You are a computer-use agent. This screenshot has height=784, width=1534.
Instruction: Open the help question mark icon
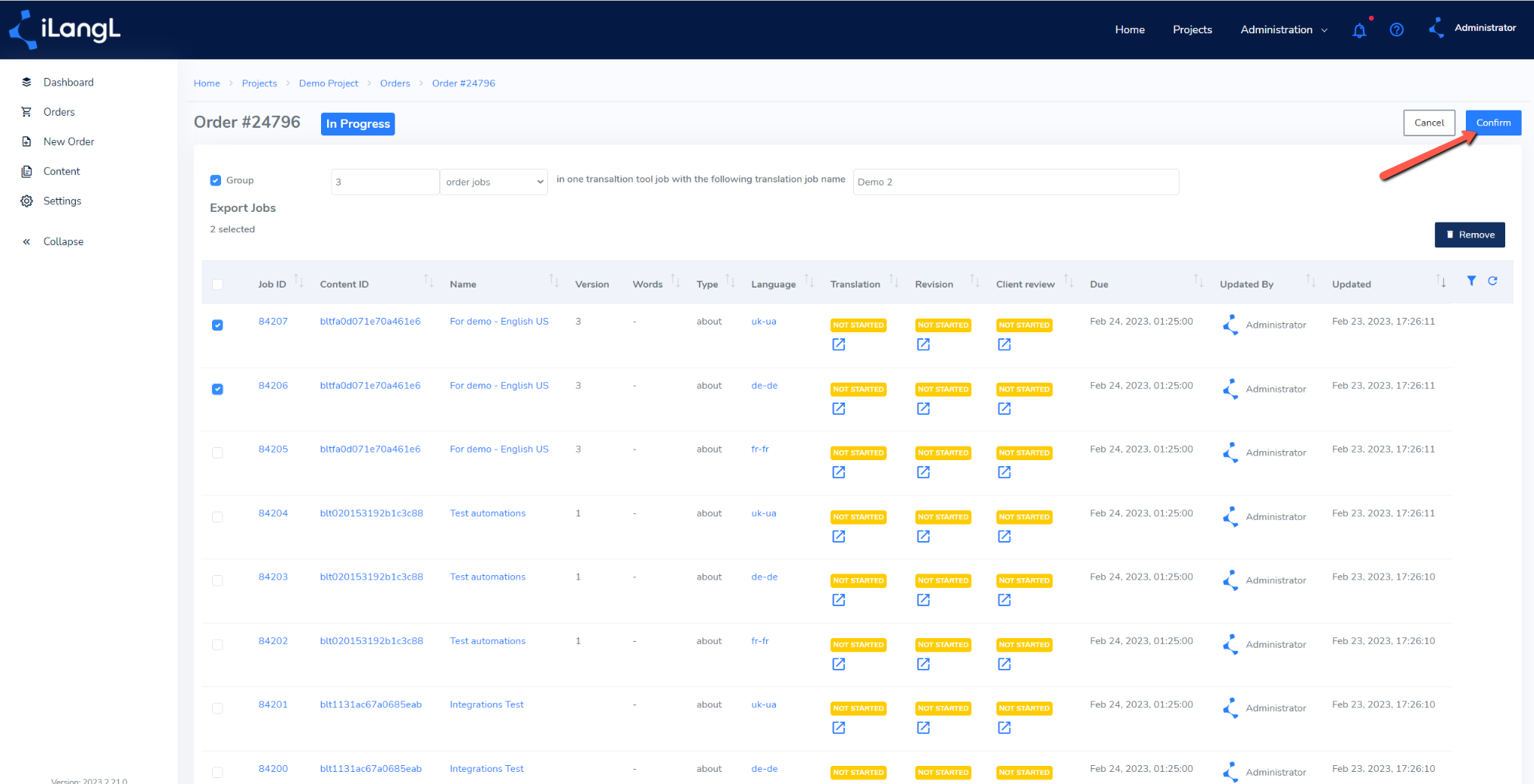pos(1397,30)
